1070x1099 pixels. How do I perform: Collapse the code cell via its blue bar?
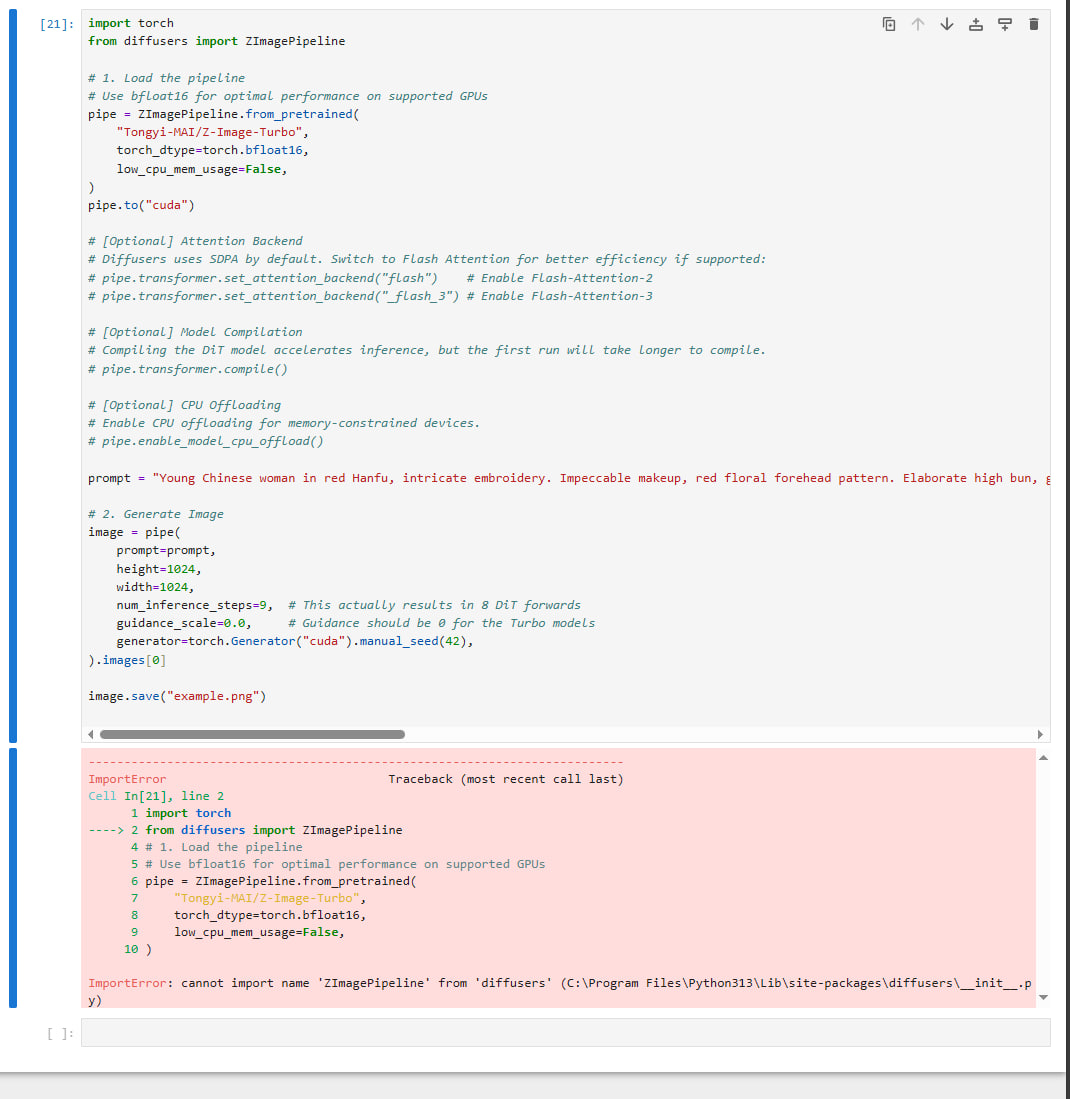13,375
